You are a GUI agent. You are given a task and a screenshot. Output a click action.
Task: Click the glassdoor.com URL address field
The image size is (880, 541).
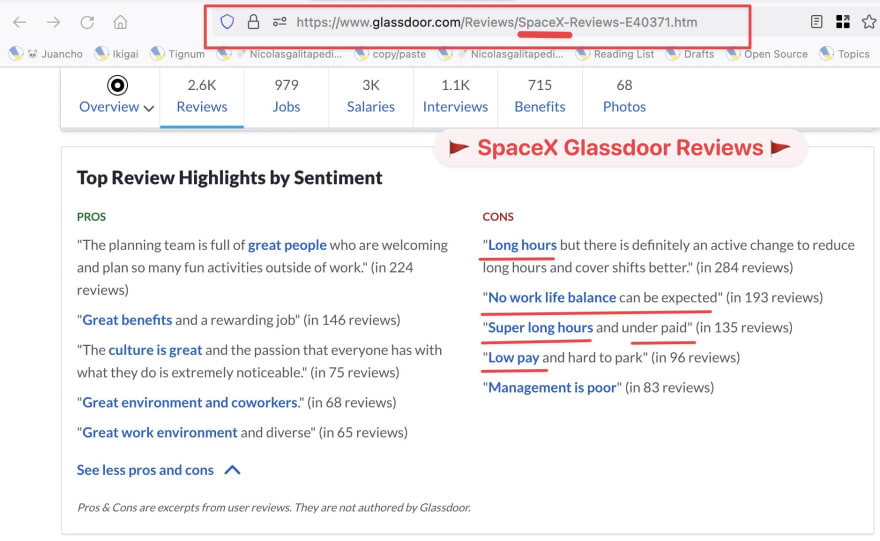tap(497, 22)
